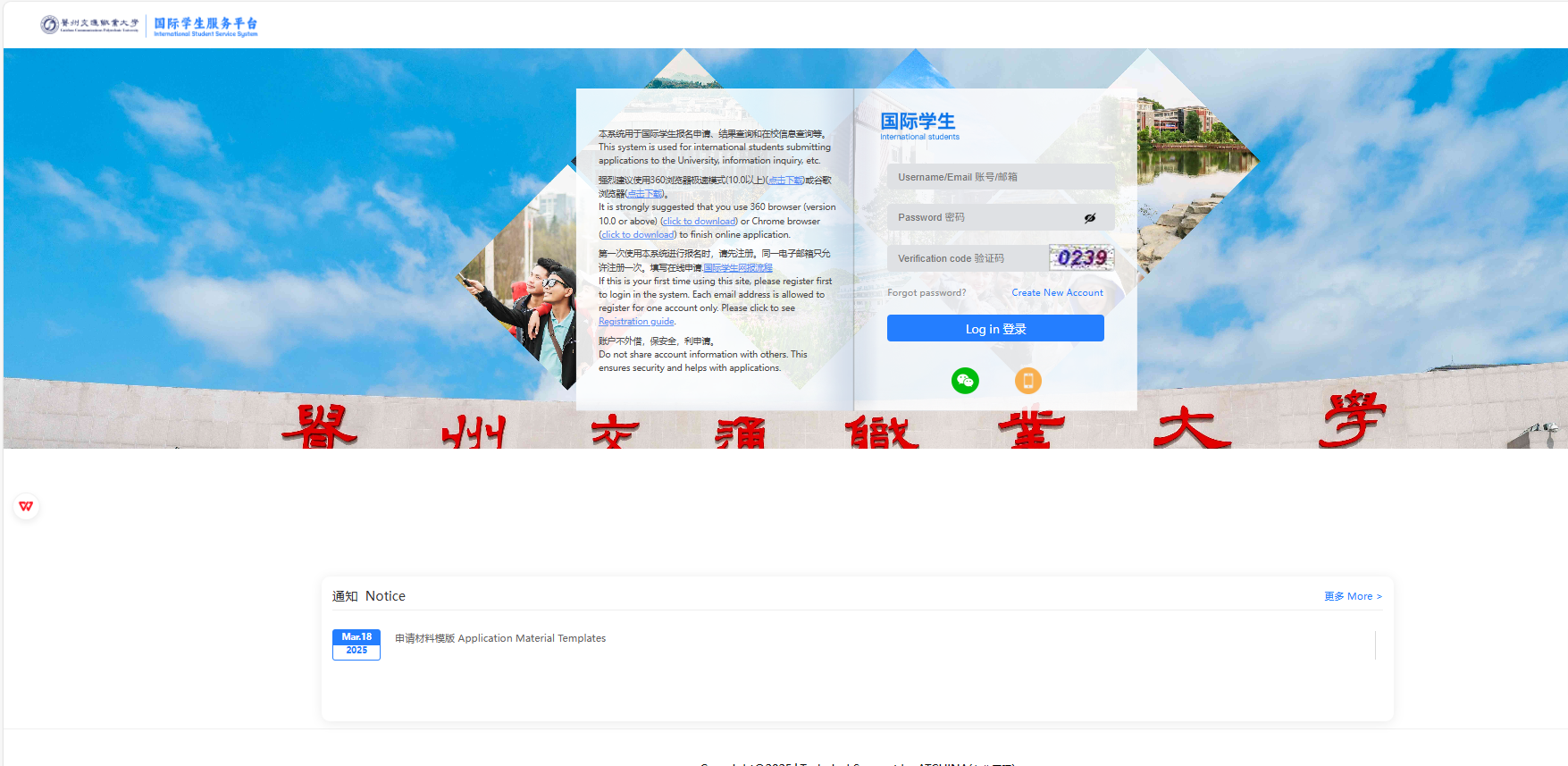Click the university logo in the header
1568x766 pixels.
click(x=89, y=25)
